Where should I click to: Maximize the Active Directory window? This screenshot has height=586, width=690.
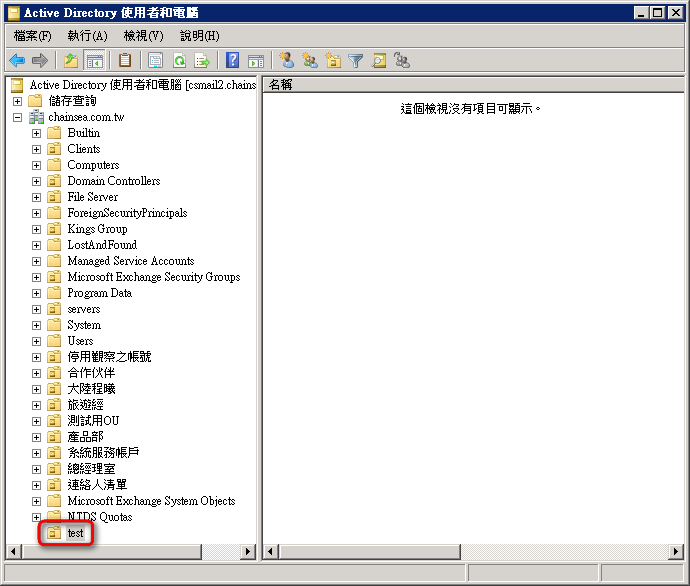(x=657, y=13)
